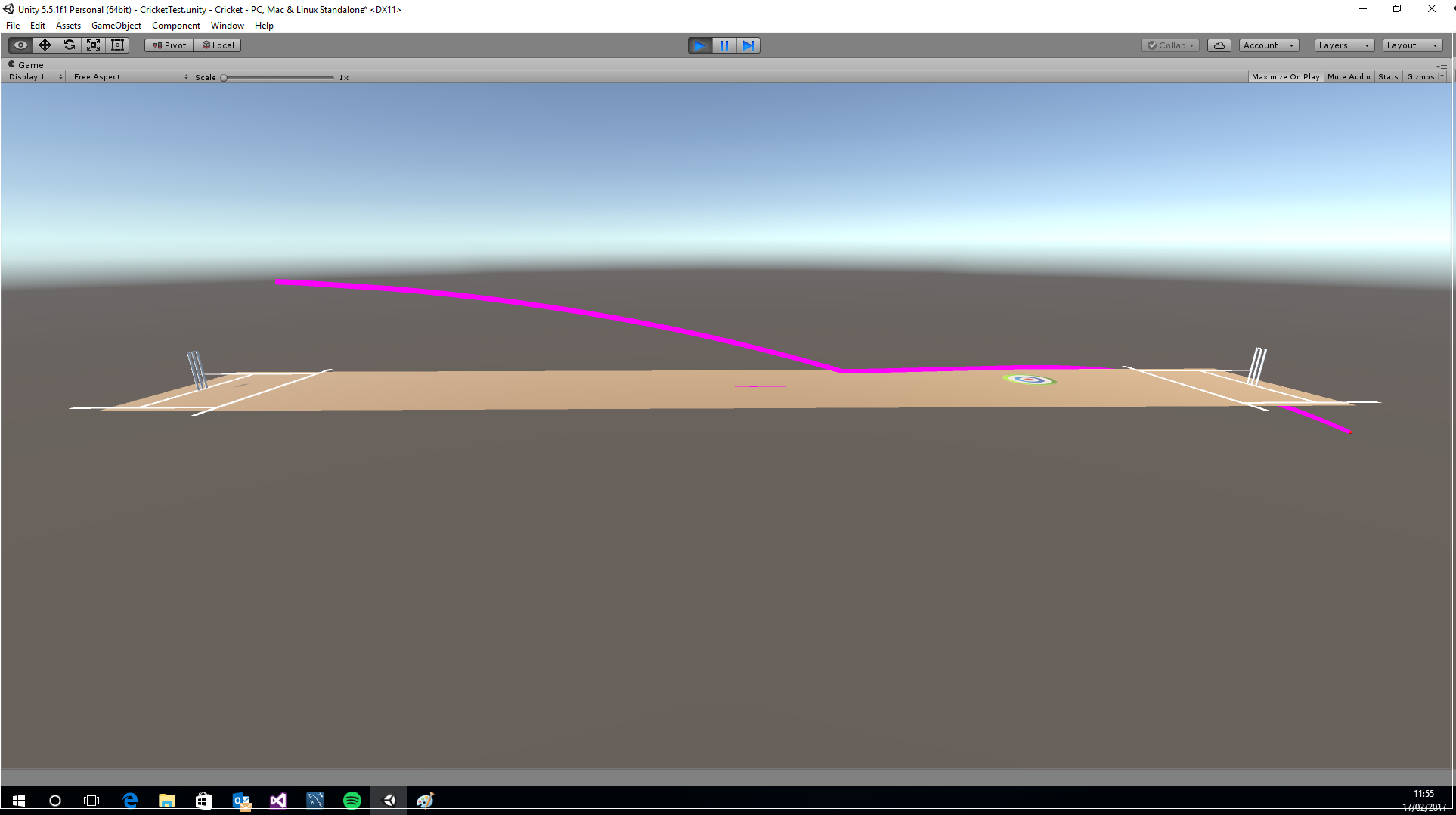Image resolution: width=1456 pixels, height=815 pixels.
Task: Open the Component menu
Action: click(176, 26)
